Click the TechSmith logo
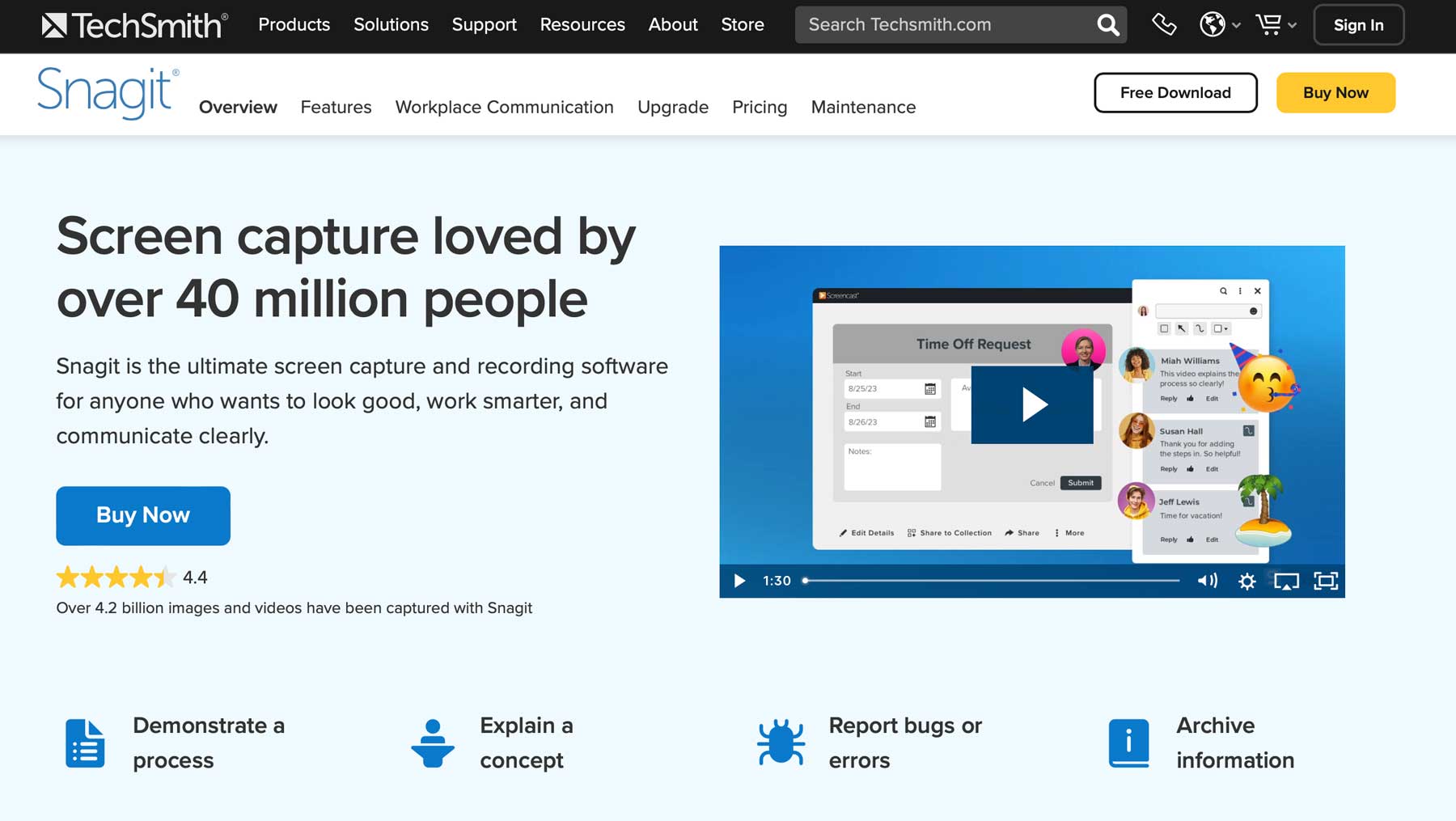Image resolution: width=1456 pixels, height=821 pixels. [x=134, y=26]
